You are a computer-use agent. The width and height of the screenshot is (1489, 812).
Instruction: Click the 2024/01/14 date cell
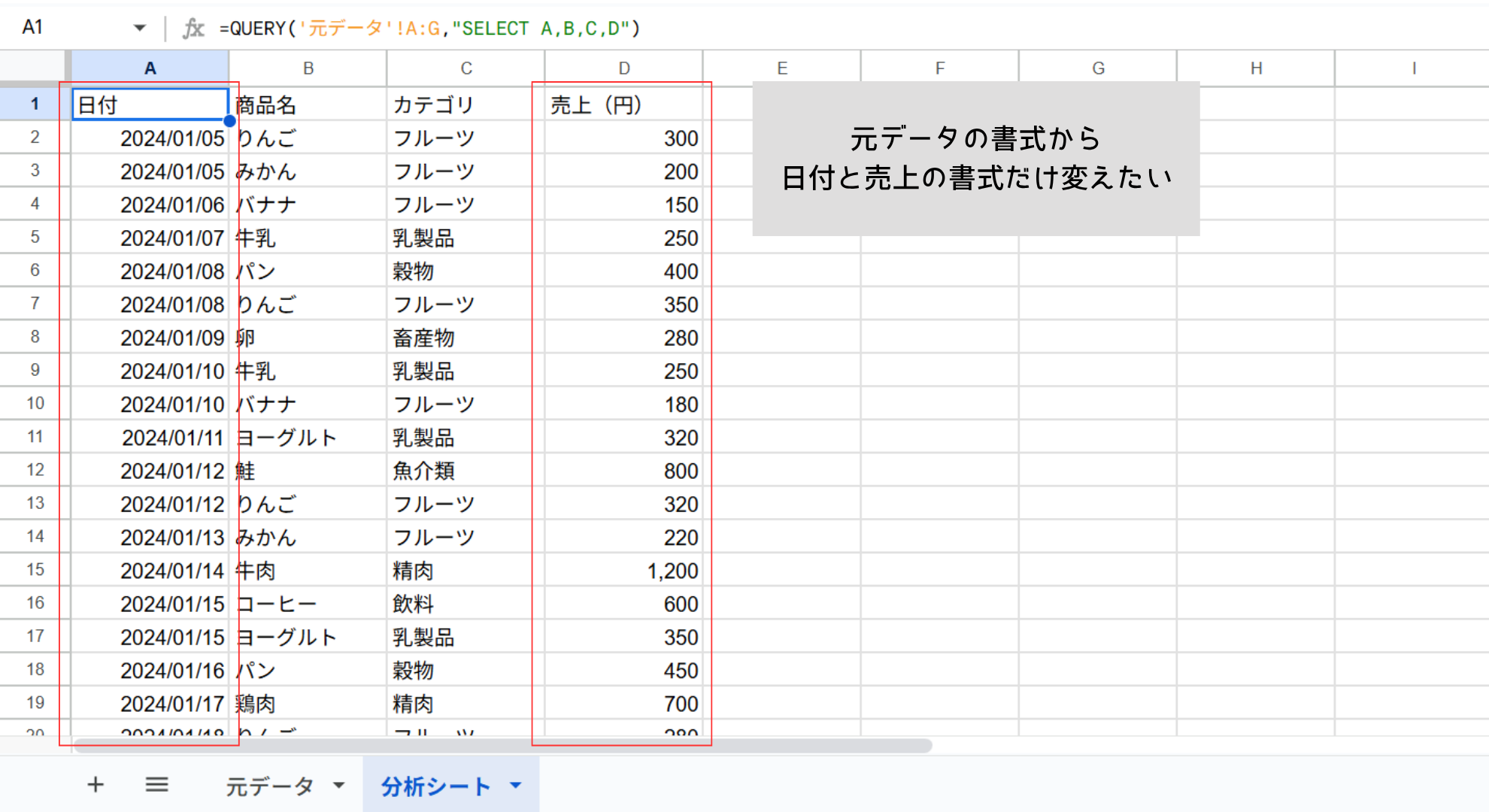tap(150, 570)
